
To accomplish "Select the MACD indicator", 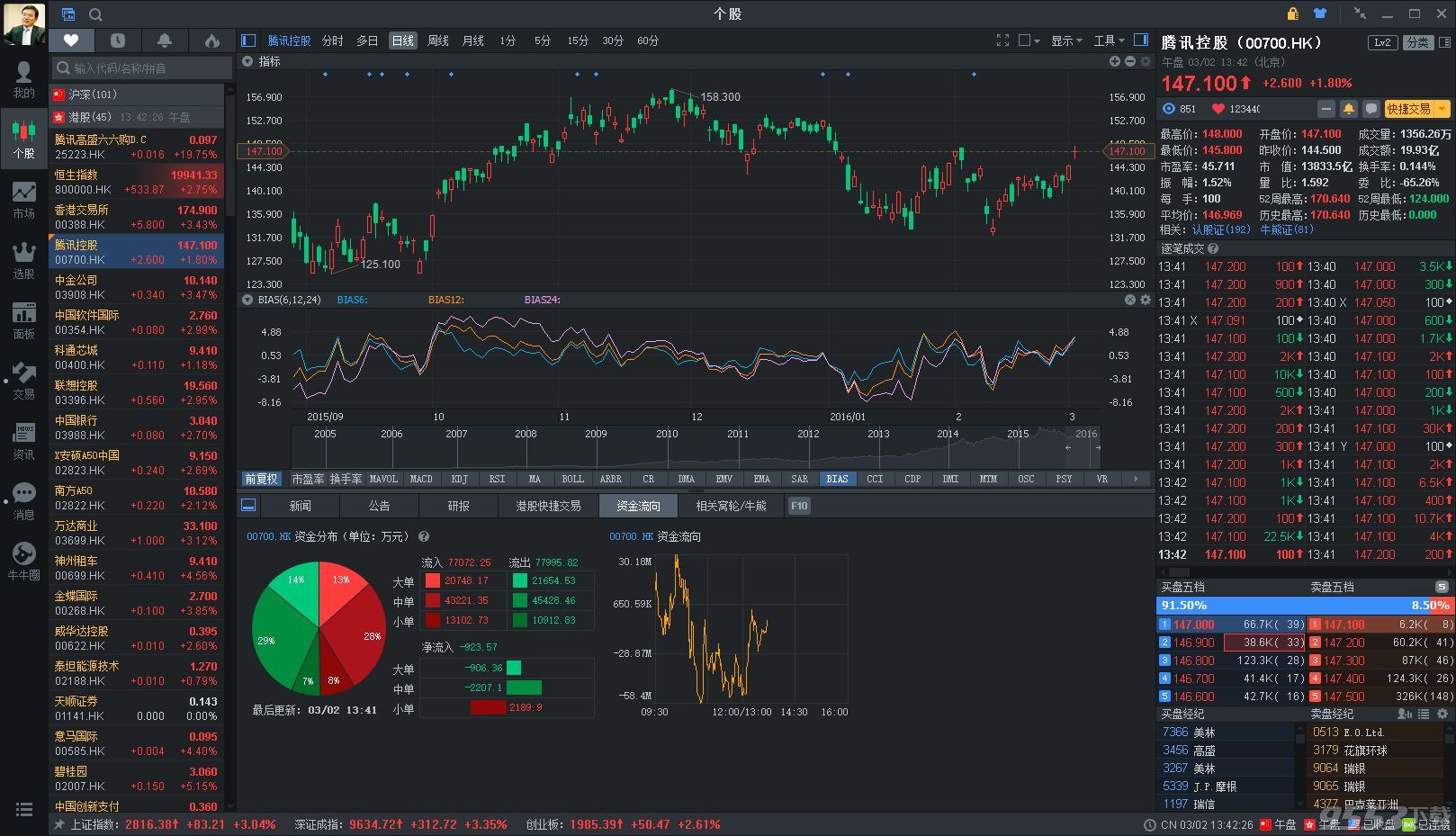I will tap(421, 479).
